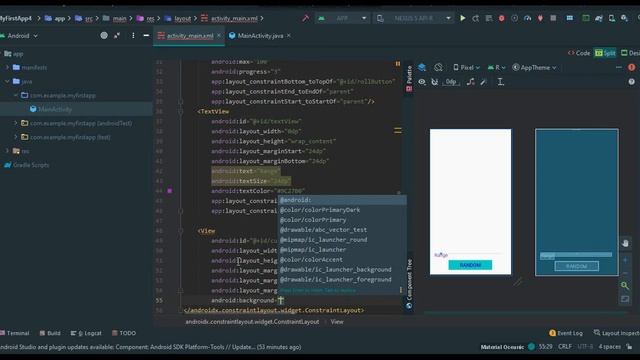
Task: Open the default margins 0dp dropdown
Action: [451, 82]
